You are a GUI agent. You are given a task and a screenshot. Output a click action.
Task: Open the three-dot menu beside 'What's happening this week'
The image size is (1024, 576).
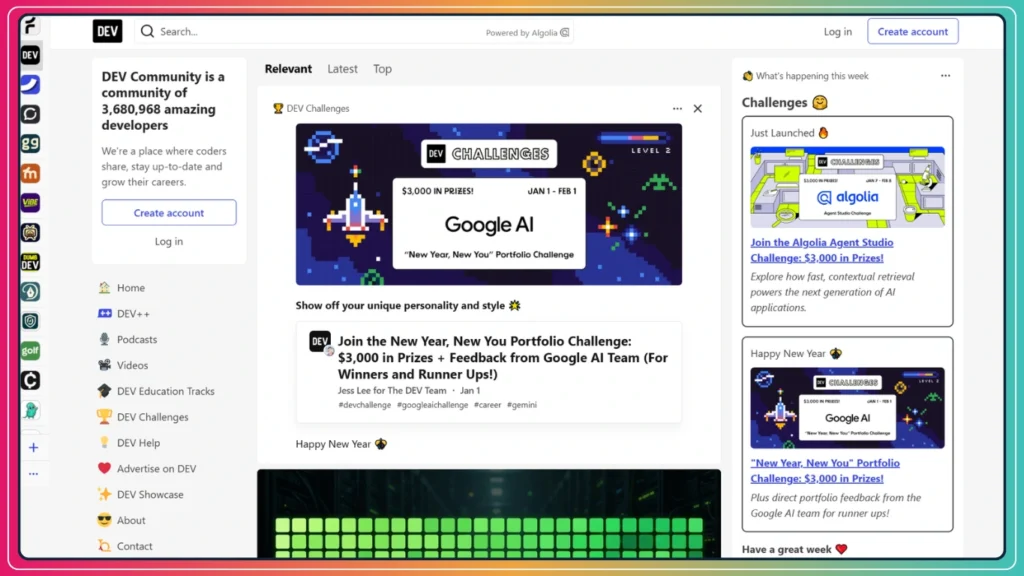click(x=945, y=76)
